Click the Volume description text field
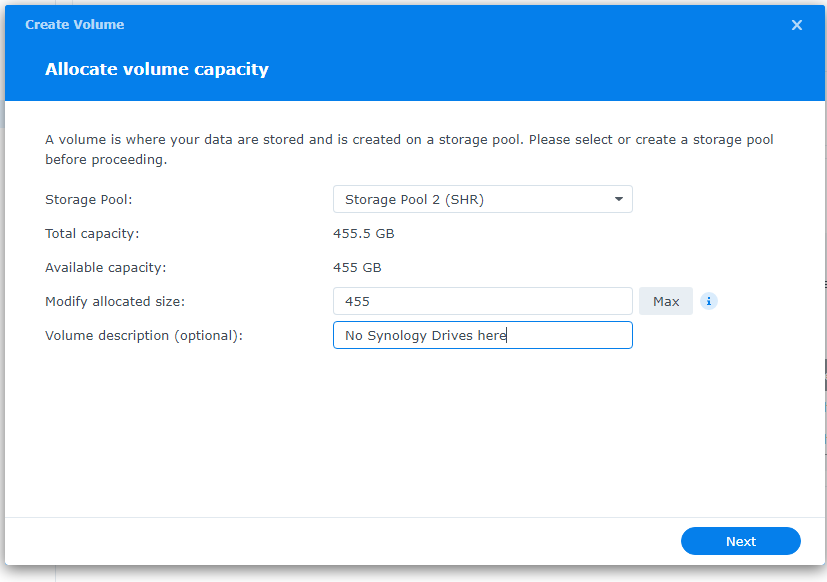Viewport: 827px width, 582px height. point(483,335)
